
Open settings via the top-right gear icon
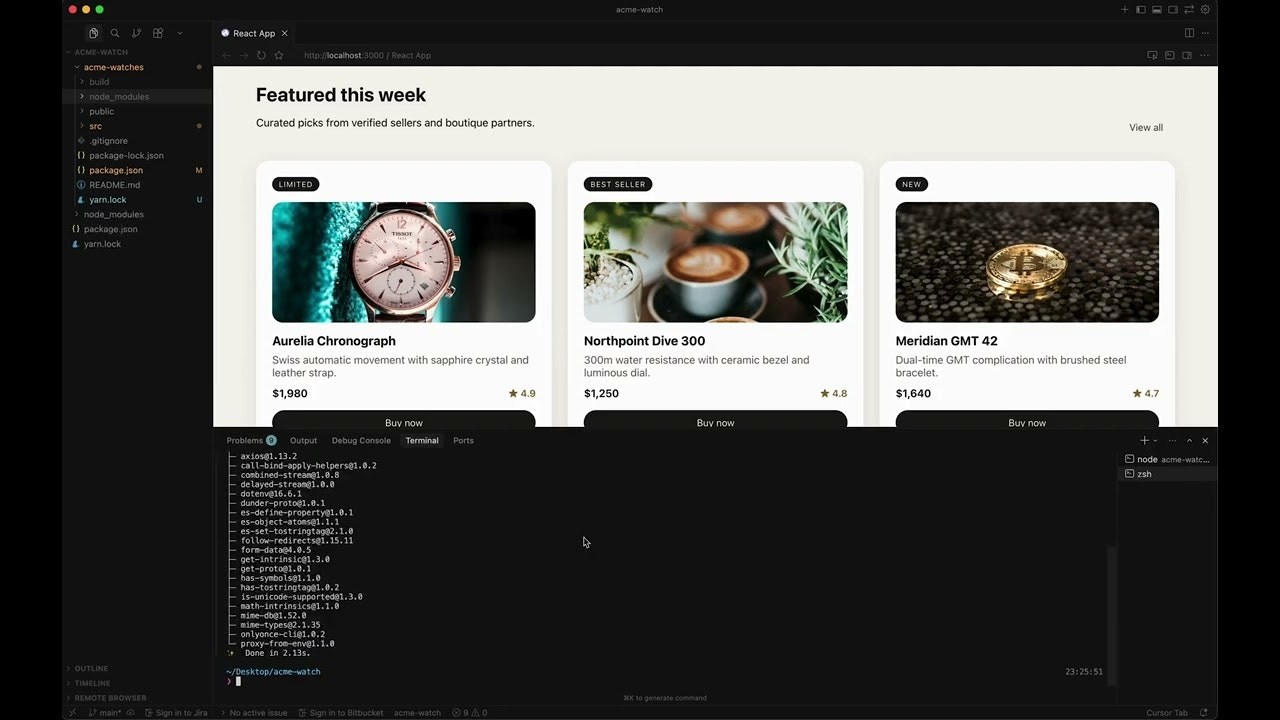coord(1205,10)
